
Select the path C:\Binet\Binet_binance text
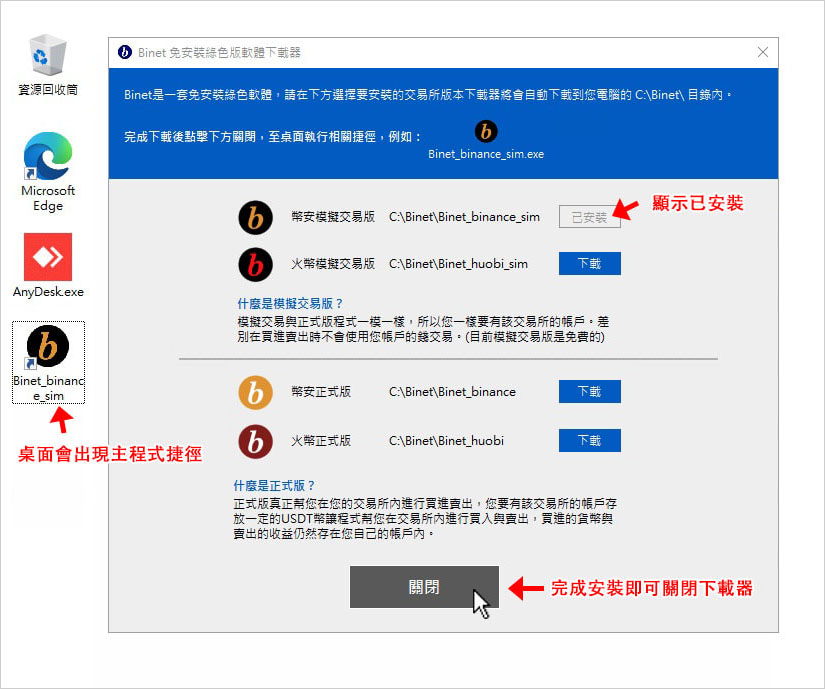(x=452, y=392)
